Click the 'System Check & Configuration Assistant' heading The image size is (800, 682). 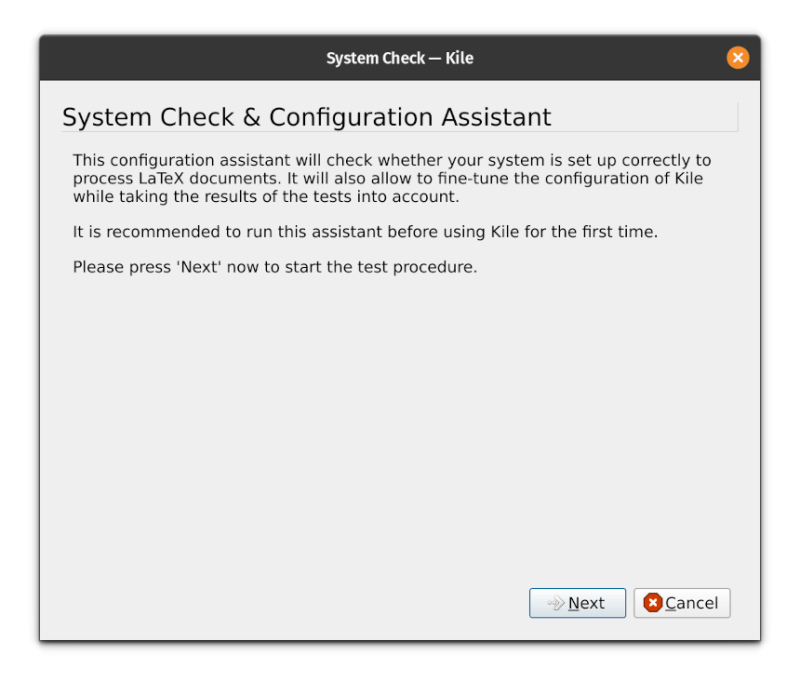point(306,117)
